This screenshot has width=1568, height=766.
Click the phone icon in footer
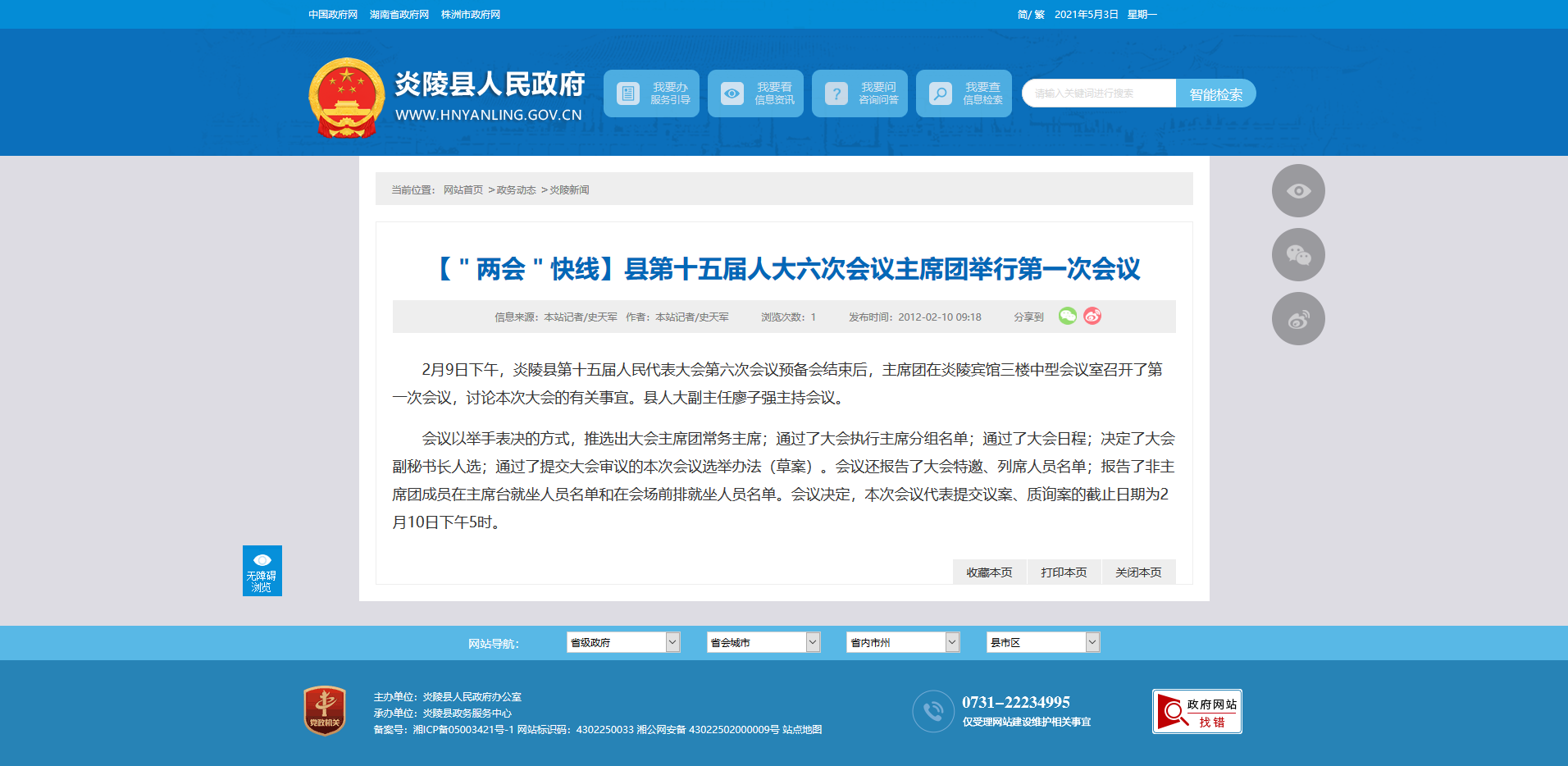[x=932, y=711]
